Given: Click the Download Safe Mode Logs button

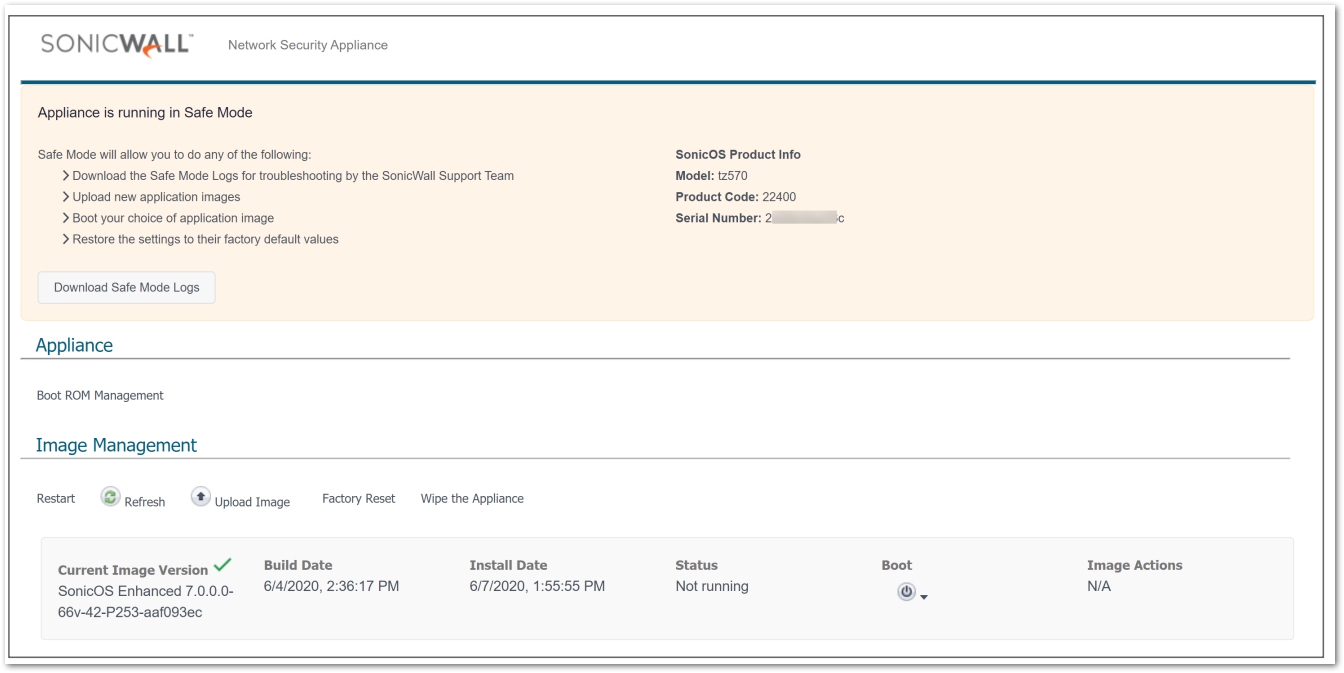Looking at the screenshot, I should tap(127, 287).
